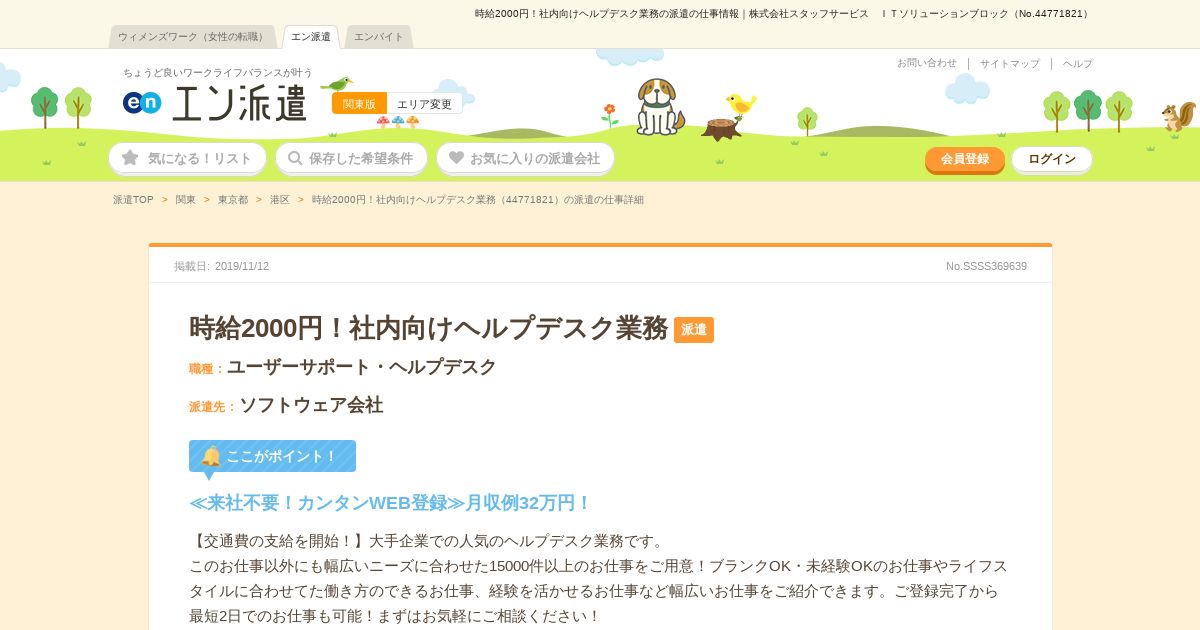This screenshot has height=630, width=1200.
Task: Open the エンバイト tab
Action: click(379, 37)
